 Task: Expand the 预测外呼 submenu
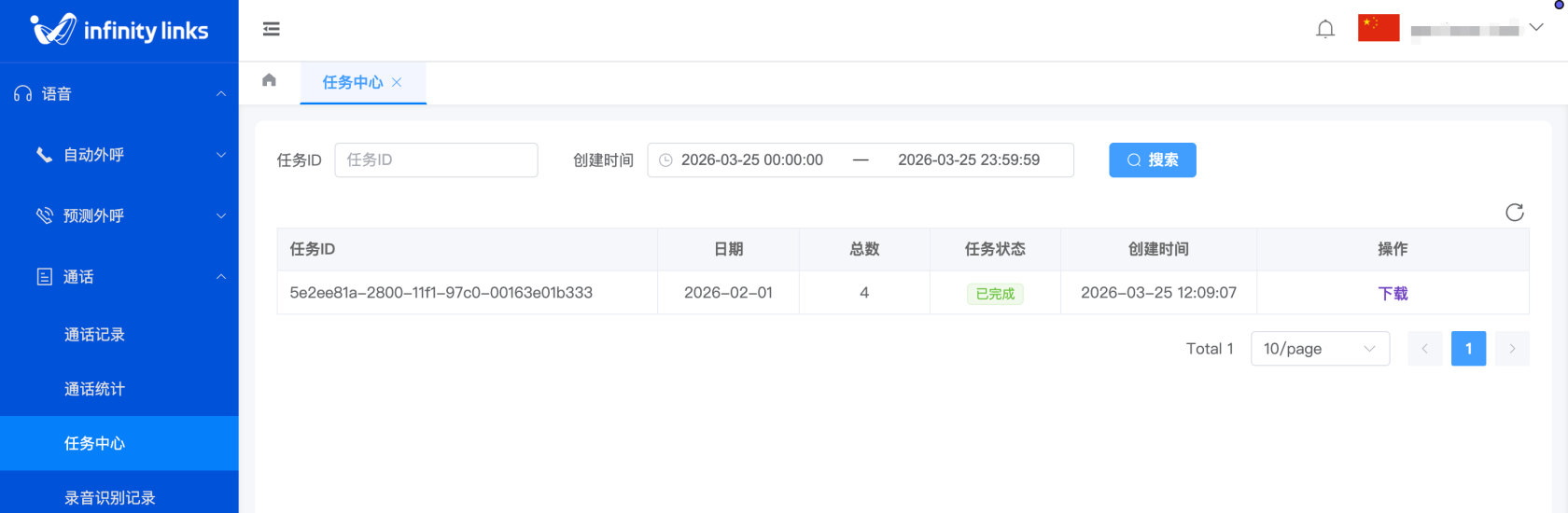pyautogui.click(x=221, y=216)
